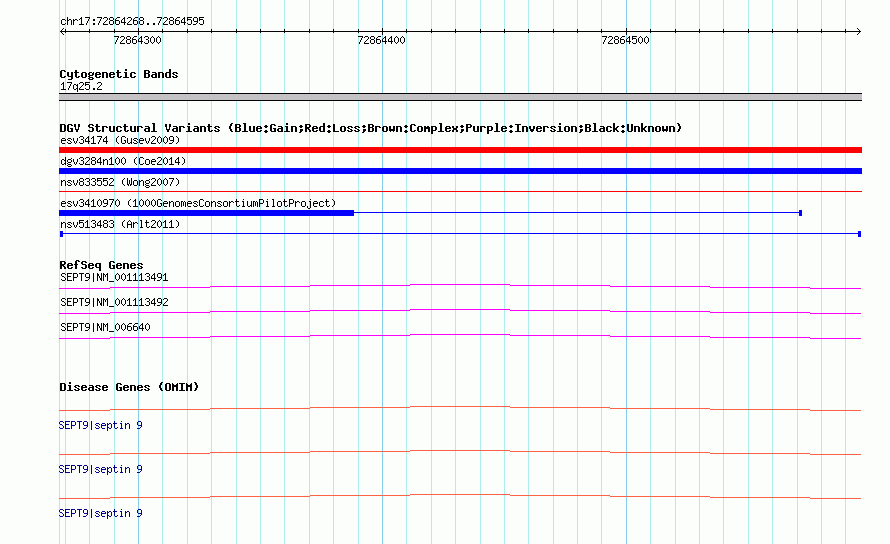
Task: Click the right end marker of esv3410970
Action: coord(800,213)
